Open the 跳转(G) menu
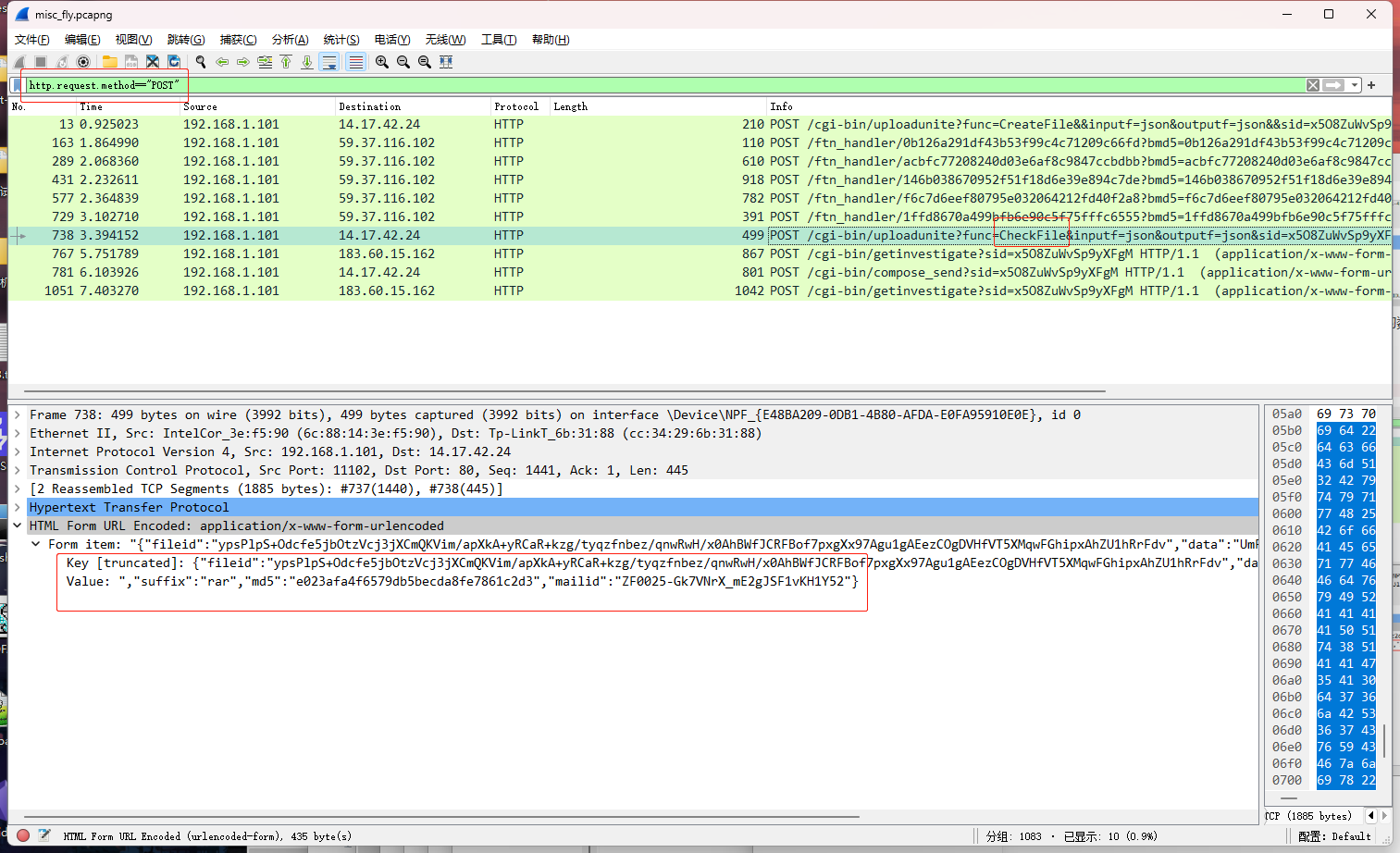 tap(186, 40)
